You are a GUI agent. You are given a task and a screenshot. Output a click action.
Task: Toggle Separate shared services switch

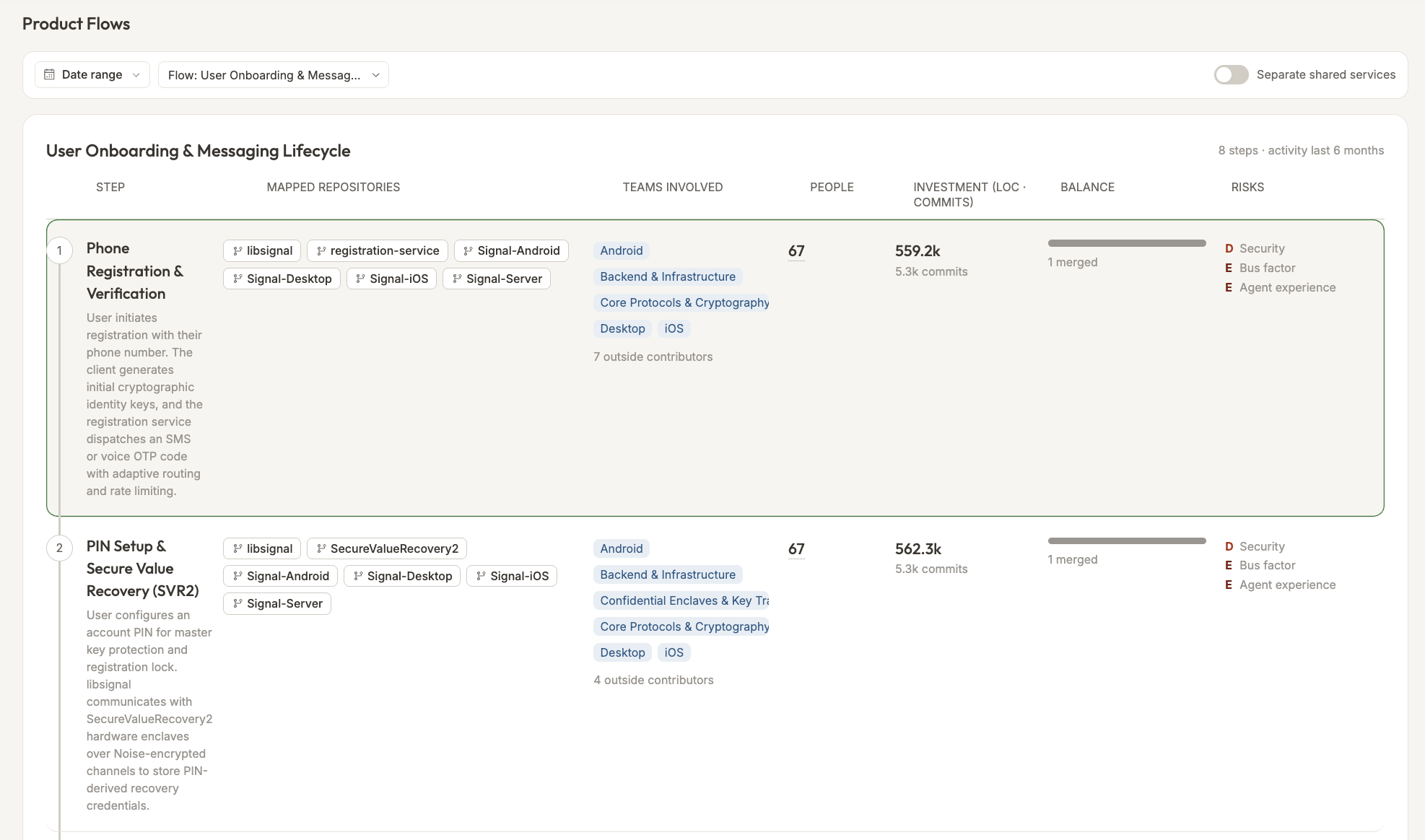(1231, 74)
